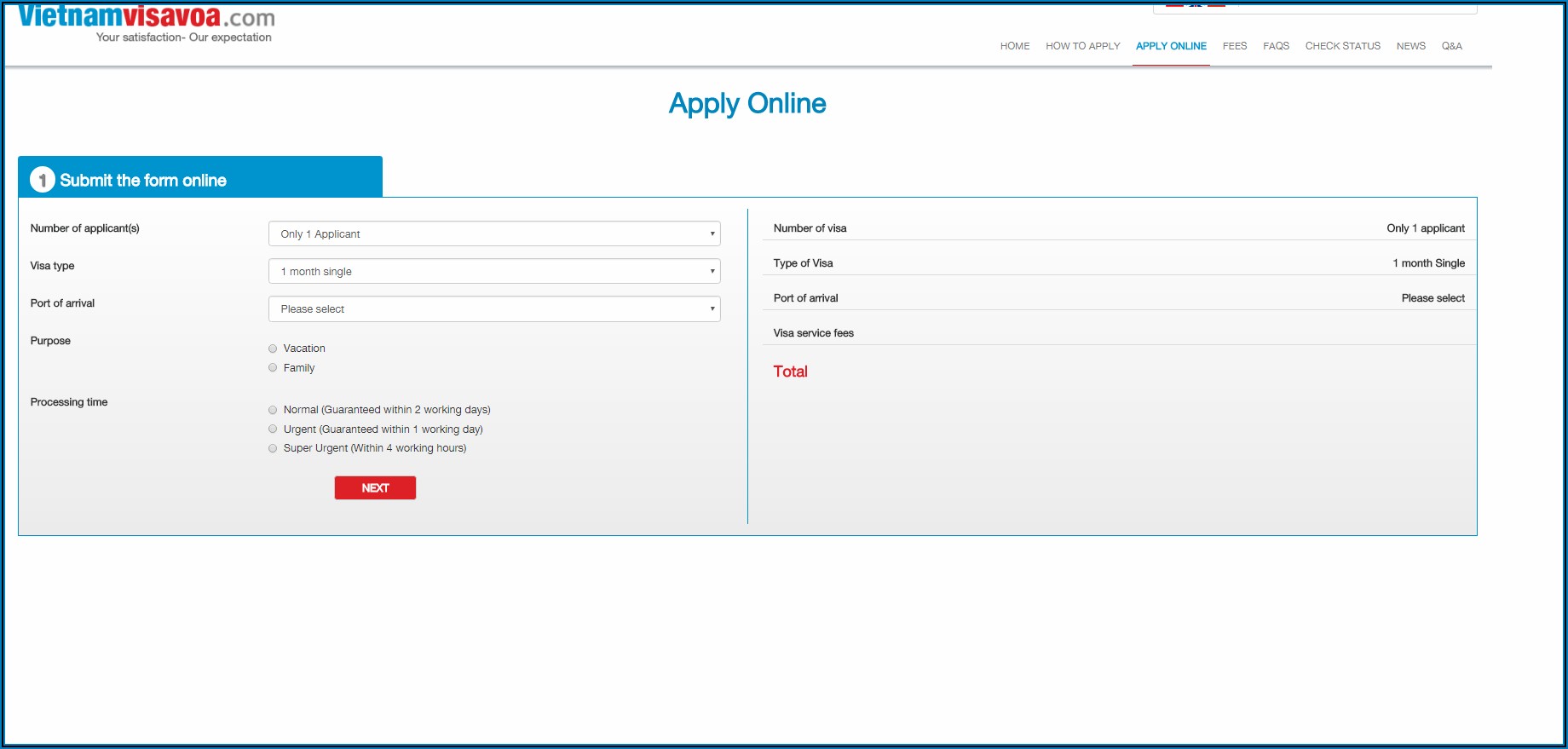
Task: Open the HOW TO APPLY page
Action: pyautogui.click(x=1082, y=46)
